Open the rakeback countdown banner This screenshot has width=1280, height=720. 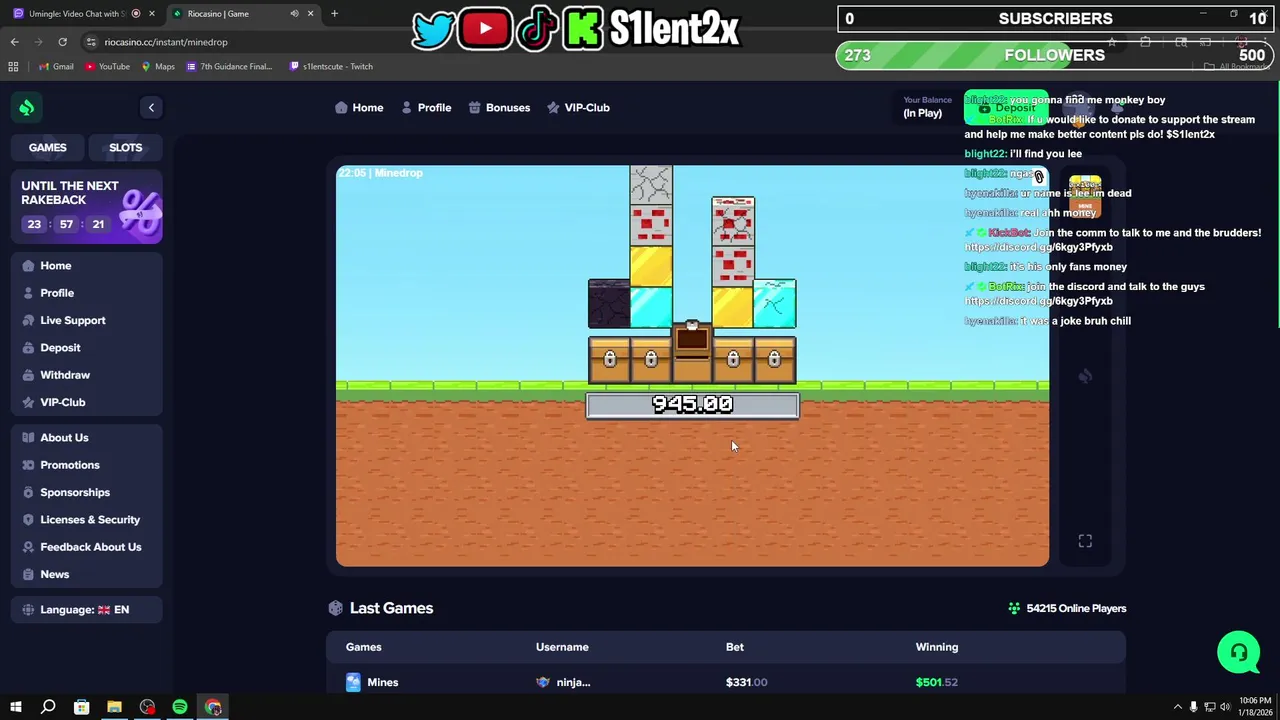pyautogui.click(x=87, y=208)
